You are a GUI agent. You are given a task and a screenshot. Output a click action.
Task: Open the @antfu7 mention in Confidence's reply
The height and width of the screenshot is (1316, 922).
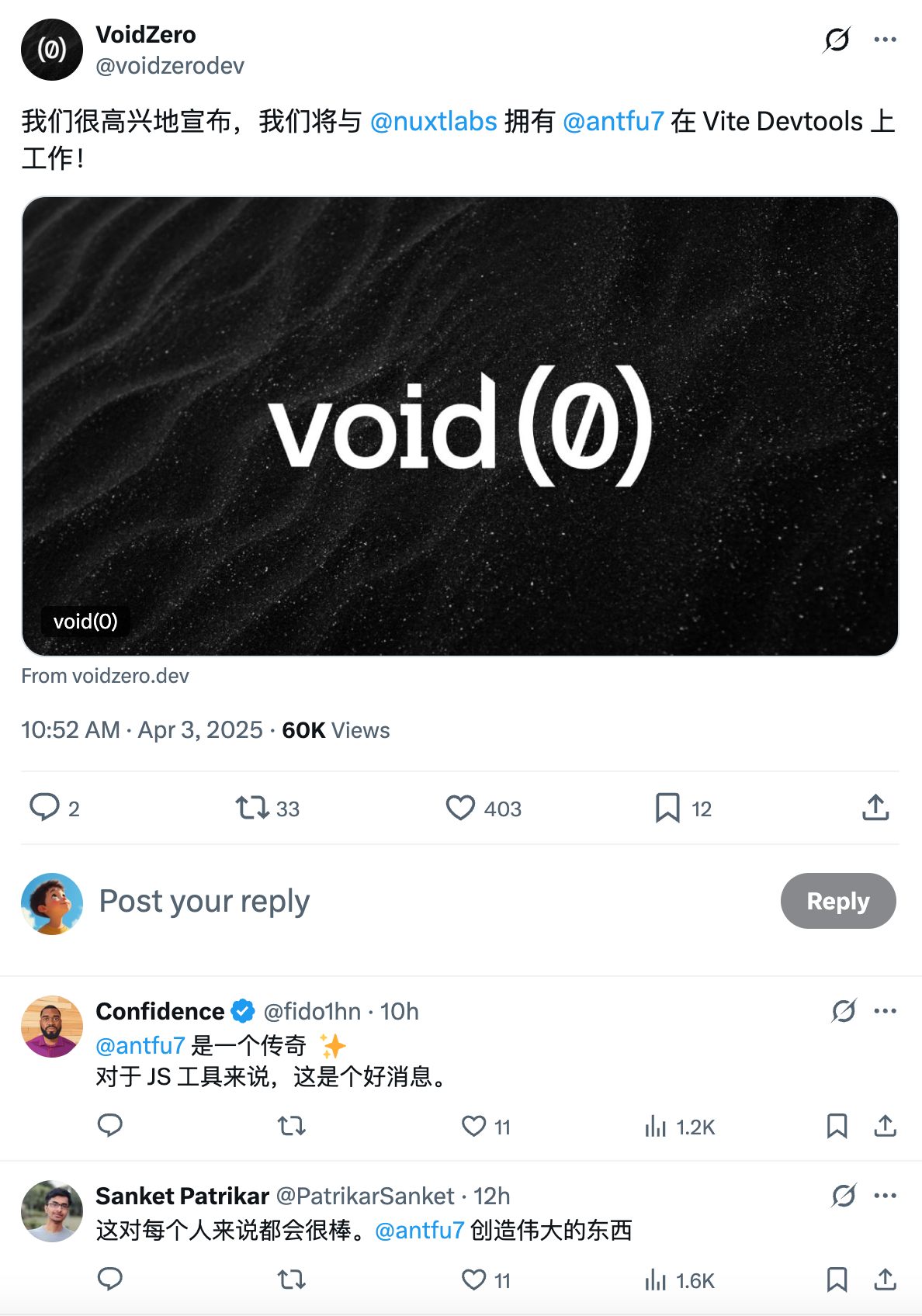(140, 1045)
